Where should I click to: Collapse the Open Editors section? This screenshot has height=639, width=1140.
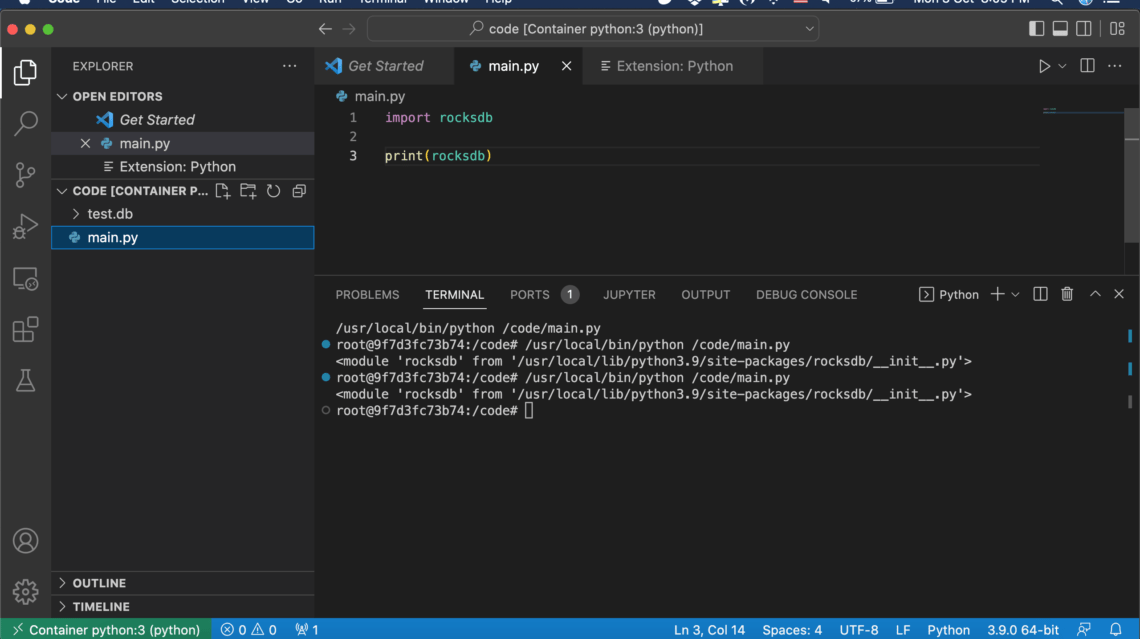point(62,96)
